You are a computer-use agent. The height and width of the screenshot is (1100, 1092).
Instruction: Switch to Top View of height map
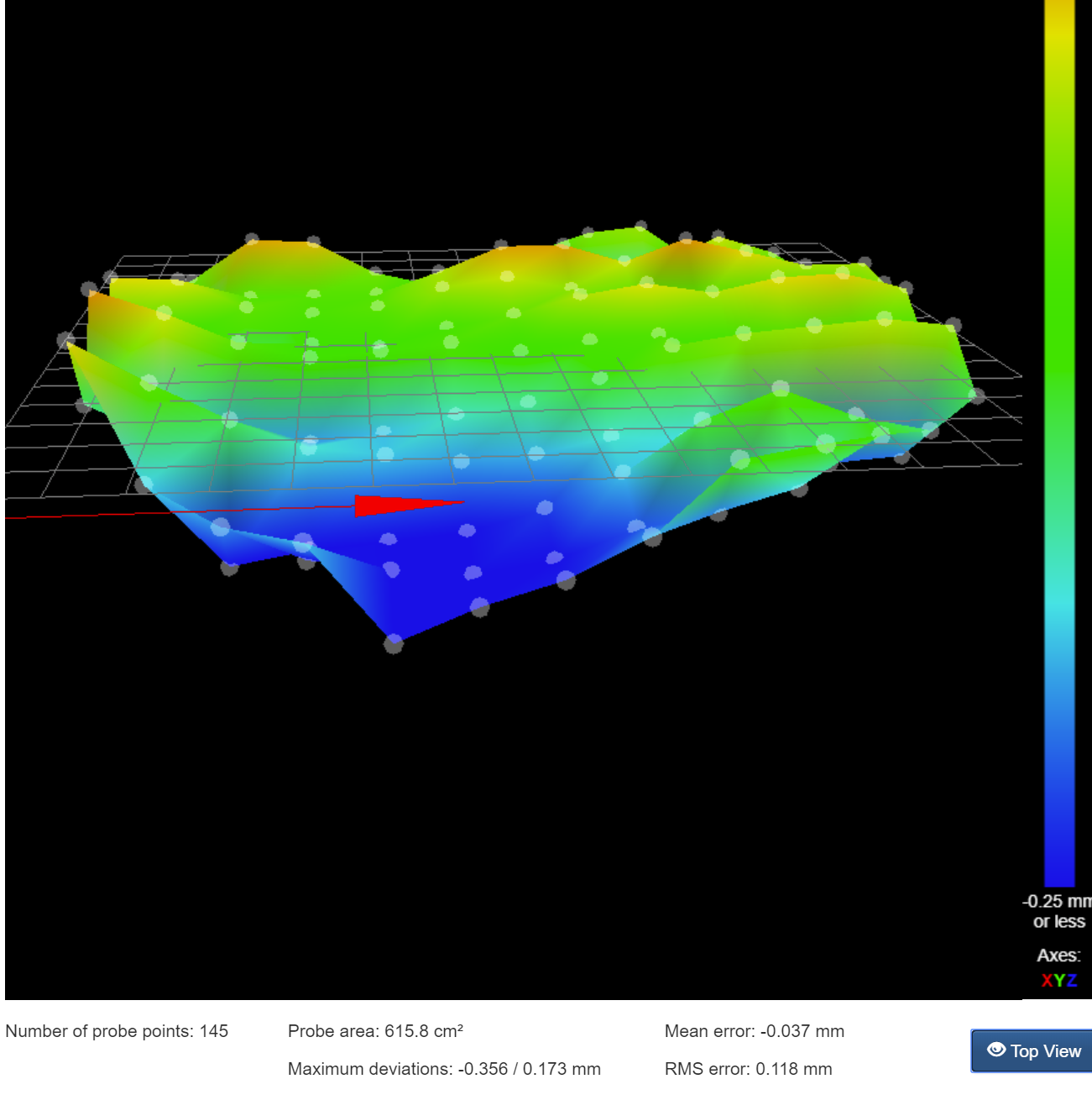[1034, 1050]
